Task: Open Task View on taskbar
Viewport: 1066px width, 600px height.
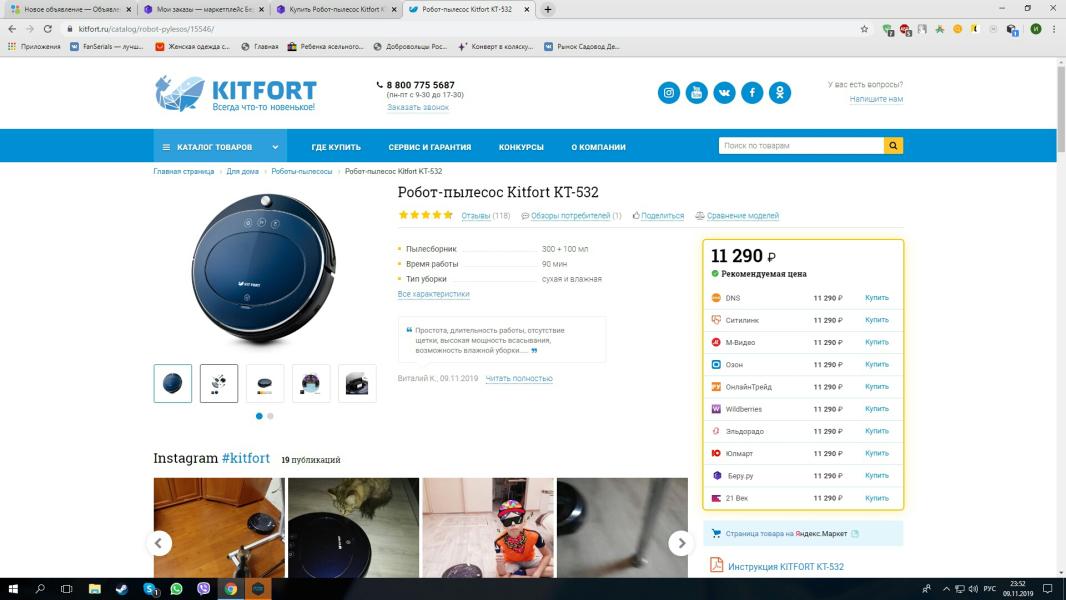Action: pyautogui.click(x=67, y=589)
